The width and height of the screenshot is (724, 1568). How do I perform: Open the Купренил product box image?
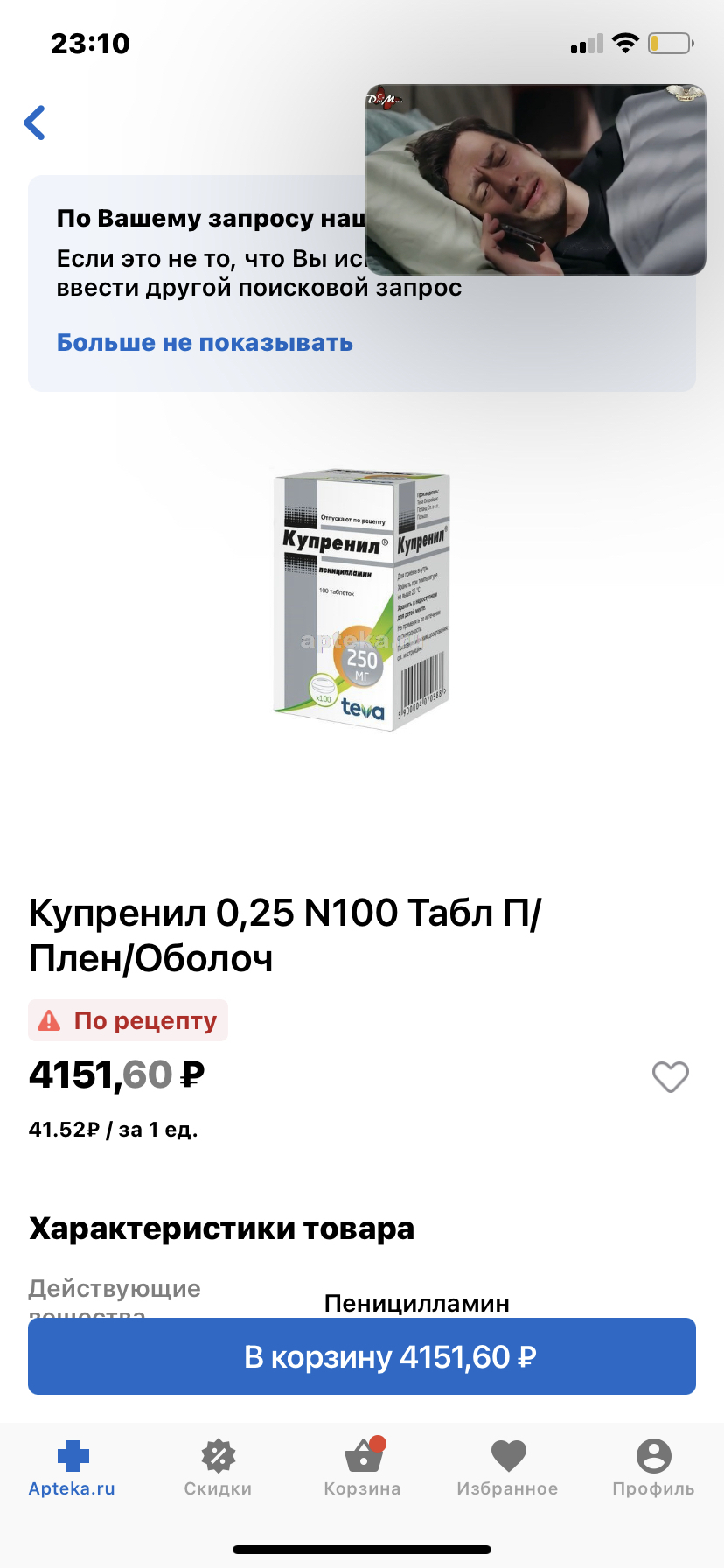coord(362,600)
